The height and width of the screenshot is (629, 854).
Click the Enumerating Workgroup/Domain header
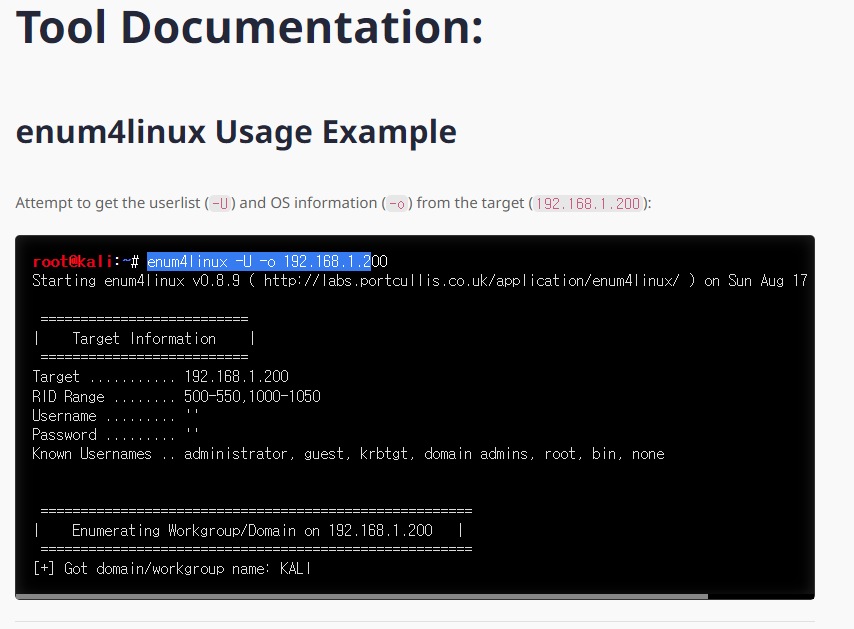(x=252, y=530)
